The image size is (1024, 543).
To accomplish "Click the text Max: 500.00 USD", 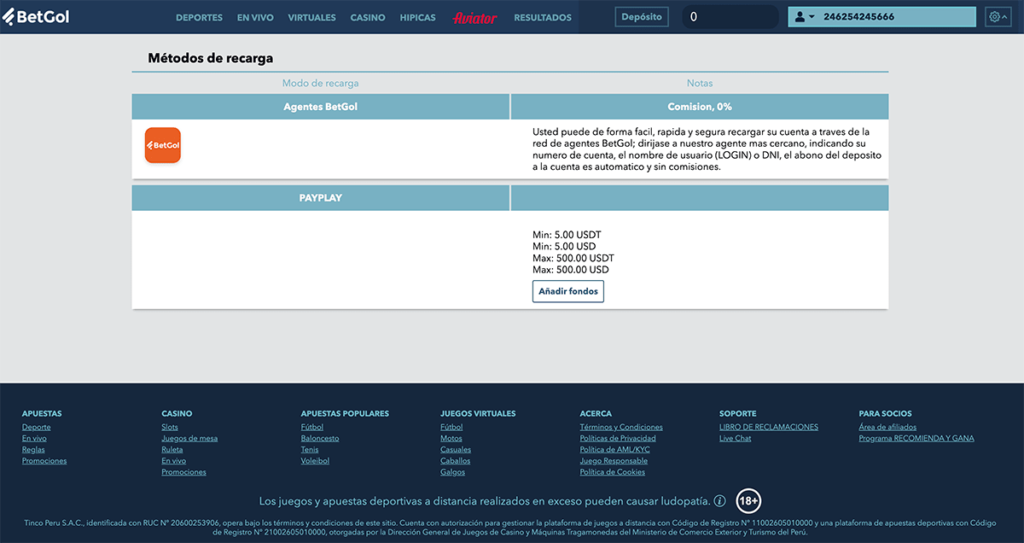I will pyautogui.click(x=570, y=270).
